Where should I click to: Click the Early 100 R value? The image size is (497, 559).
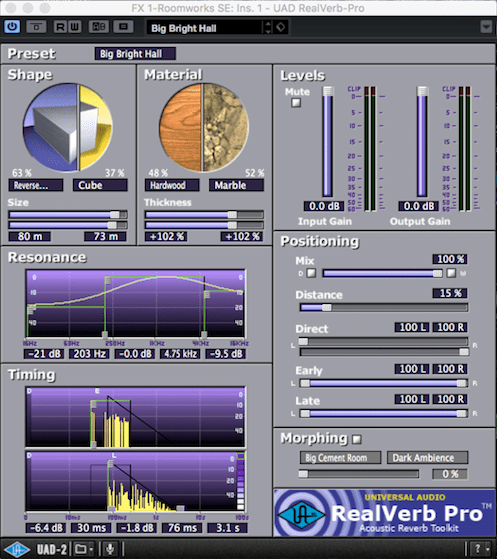coord(450,369)
